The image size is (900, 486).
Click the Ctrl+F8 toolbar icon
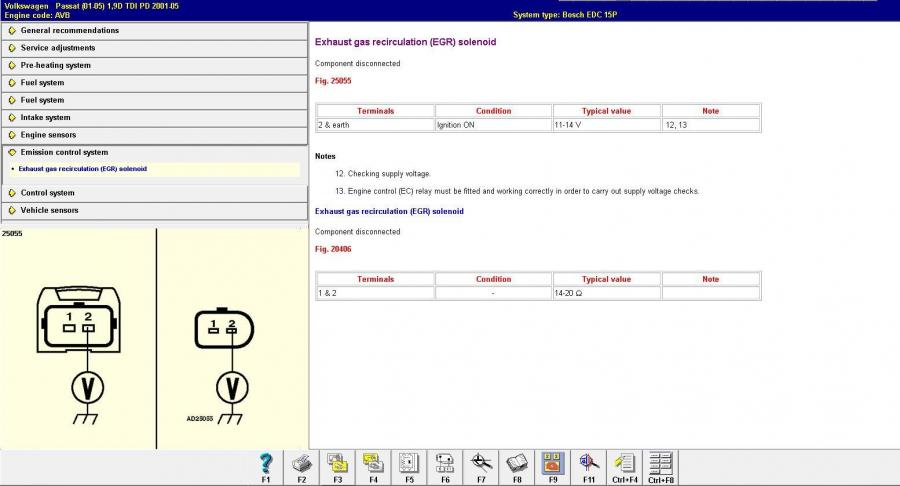point(660,463)
